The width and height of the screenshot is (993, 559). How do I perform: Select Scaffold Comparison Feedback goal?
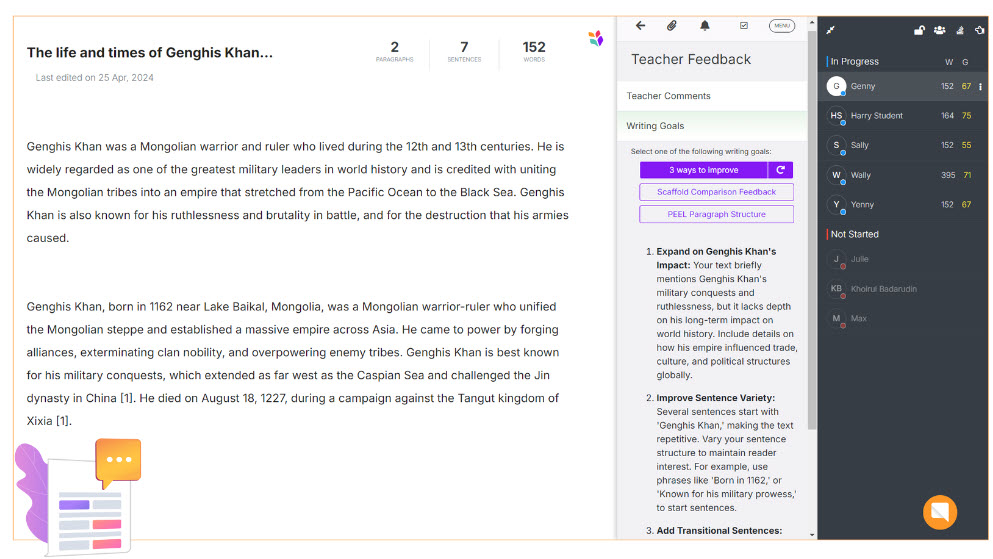tap(716, 192)
